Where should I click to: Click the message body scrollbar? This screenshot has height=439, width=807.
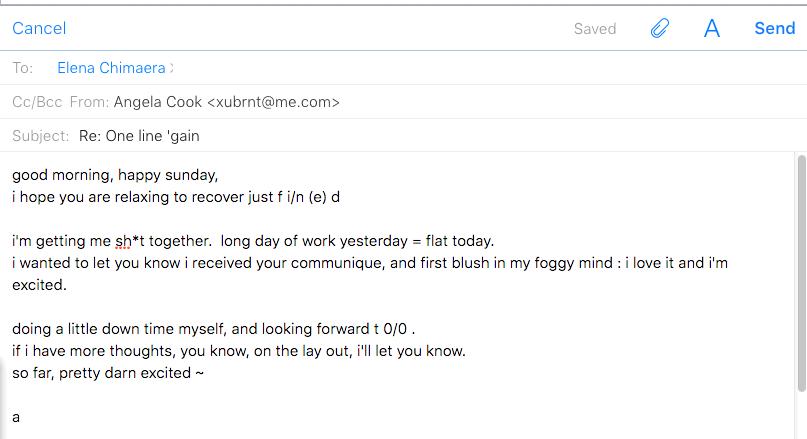(801, 273)
